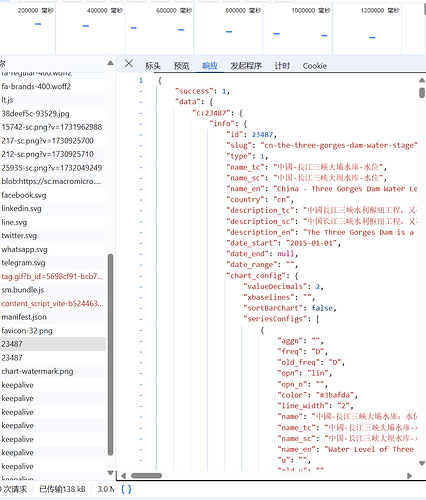Sort the name column with the arrow
Viewport: 426px width, 500px height.
click(110, 63)
